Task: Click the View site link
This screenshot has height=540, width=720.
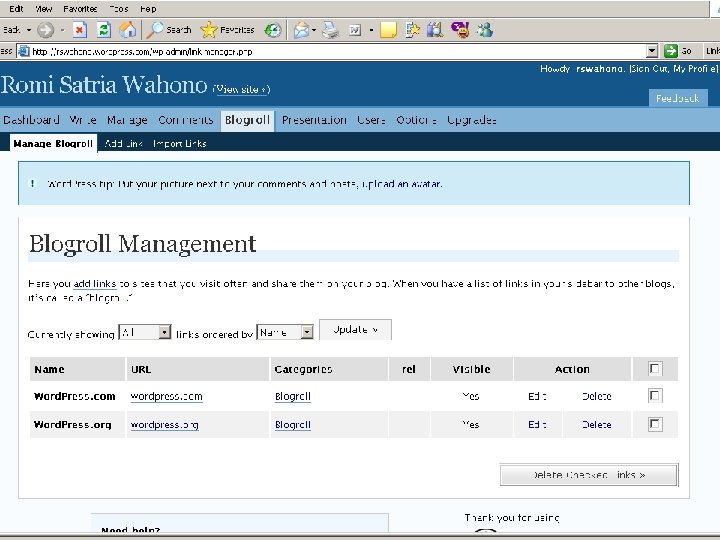Action: (241, 89)
